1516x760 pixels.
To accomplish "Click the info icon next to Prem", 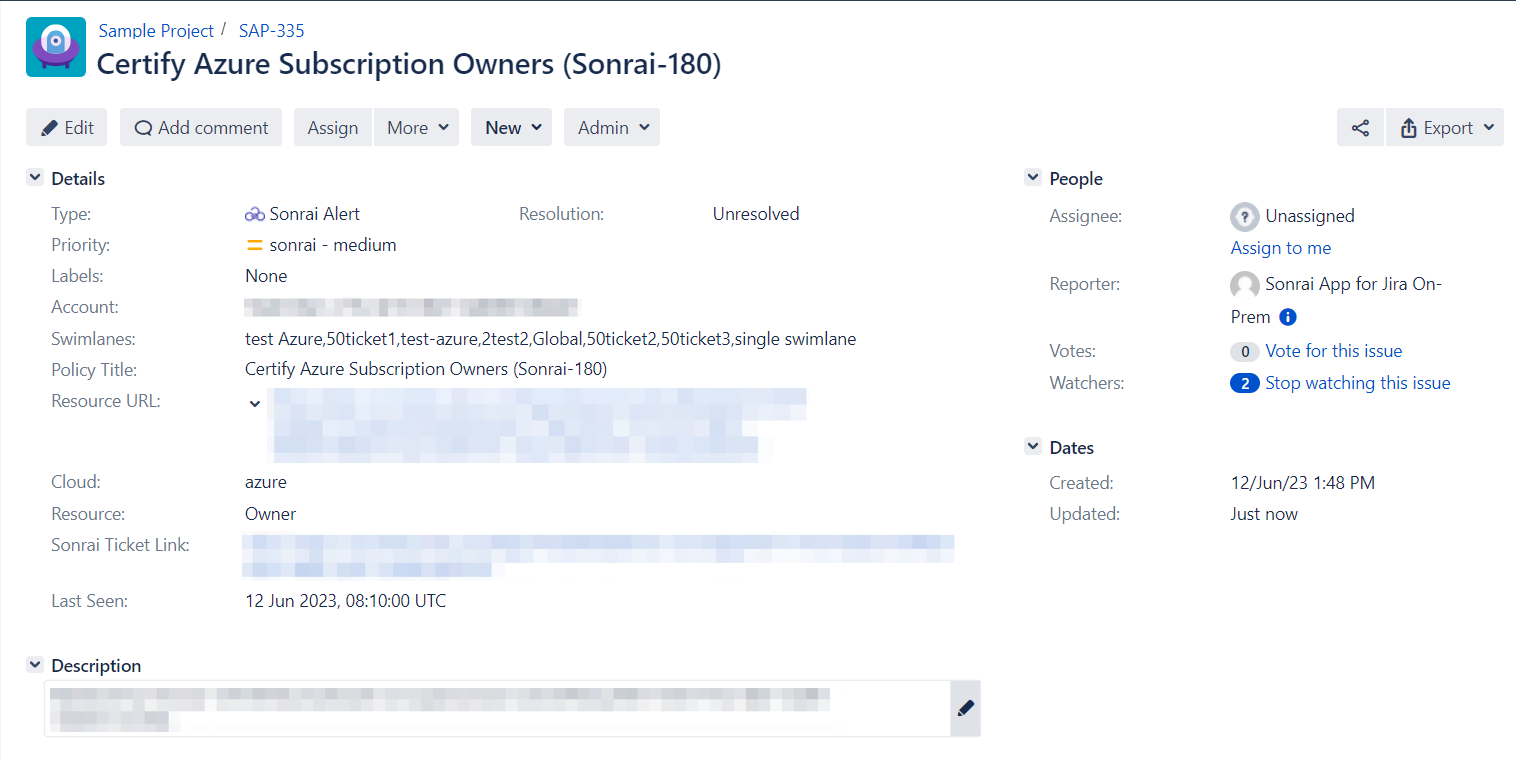I will [x=1288, y=317].
